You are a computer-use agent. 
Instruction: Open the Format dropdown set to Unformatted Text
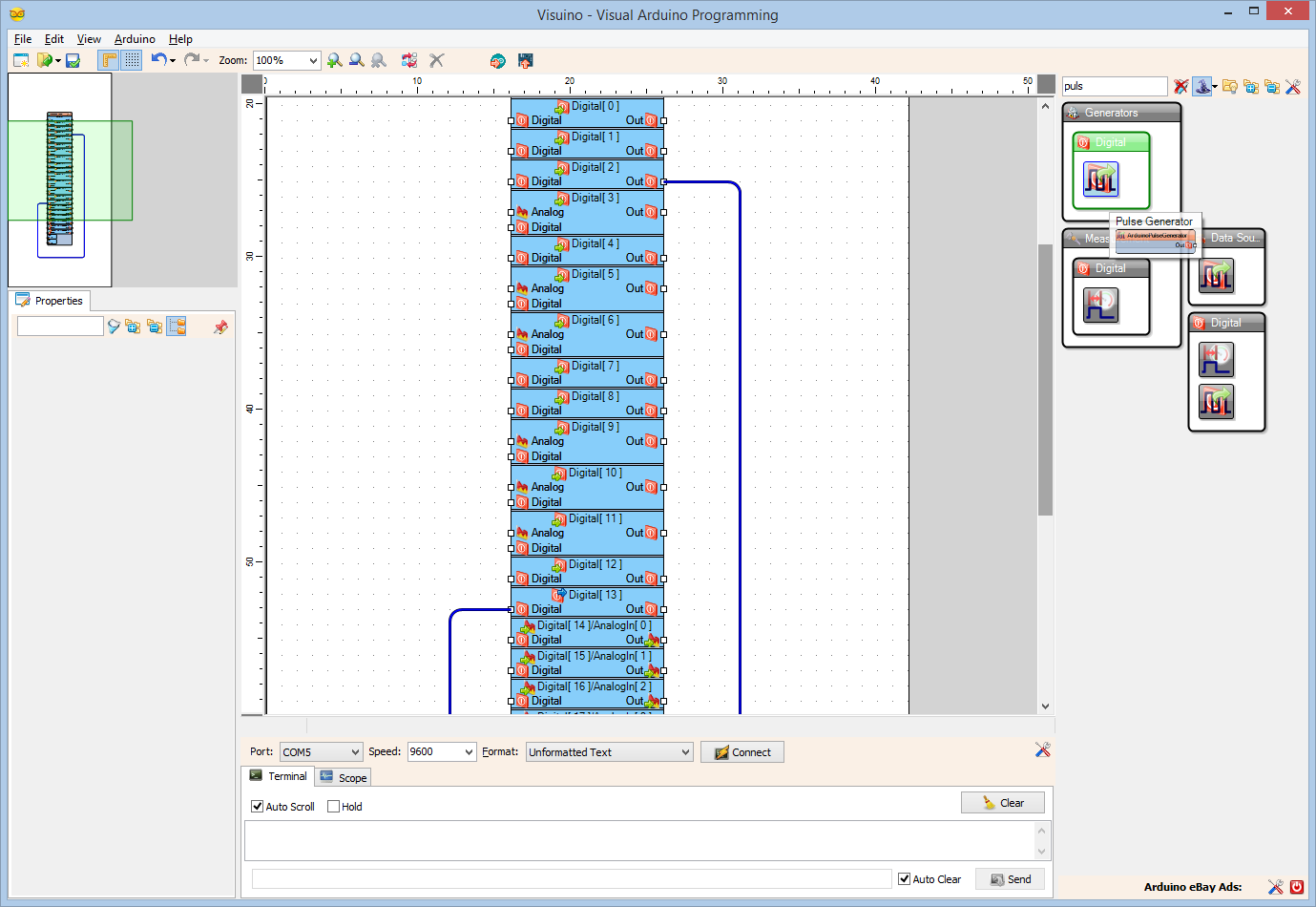608,751
